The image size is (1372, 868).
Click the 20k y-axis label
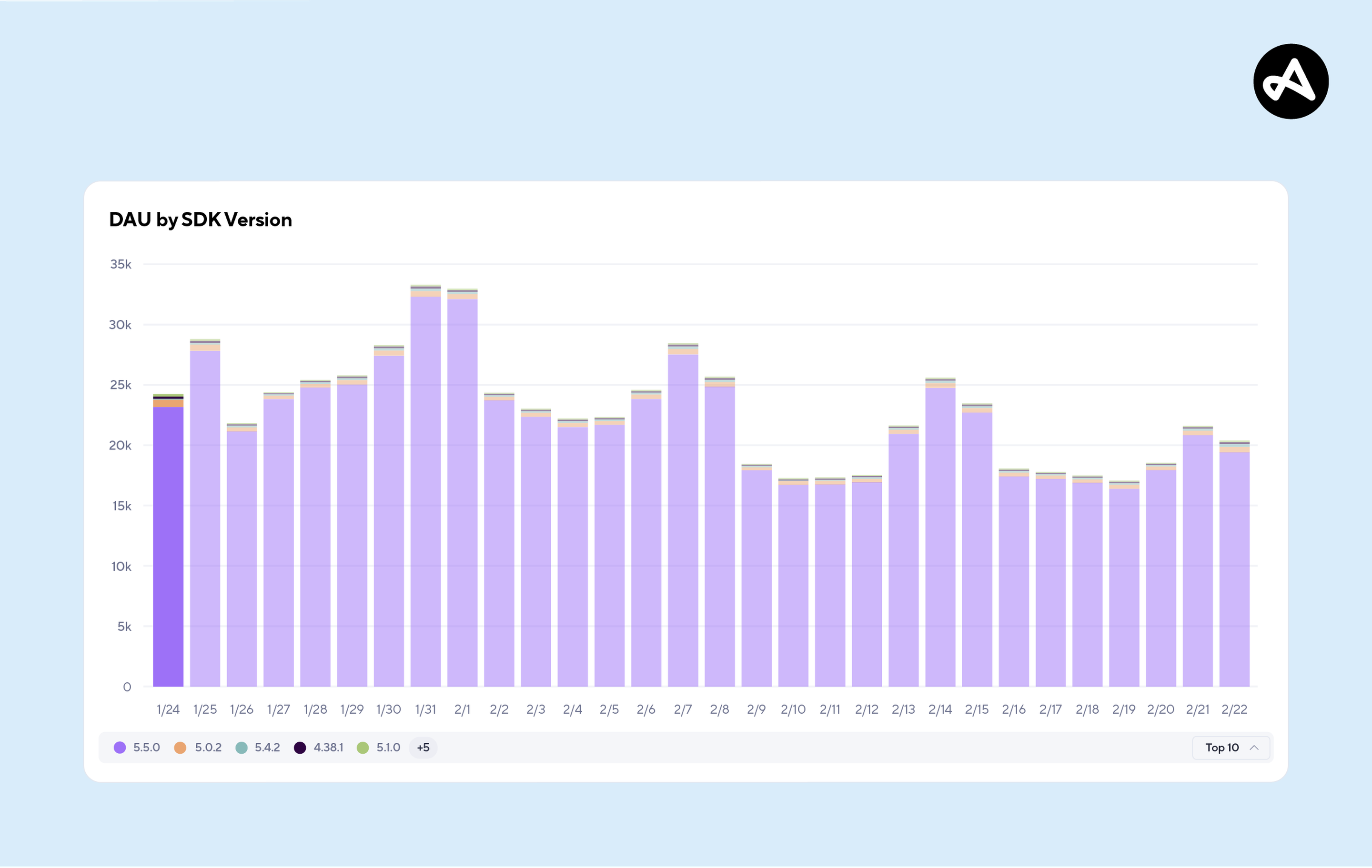tap(120, 445)
